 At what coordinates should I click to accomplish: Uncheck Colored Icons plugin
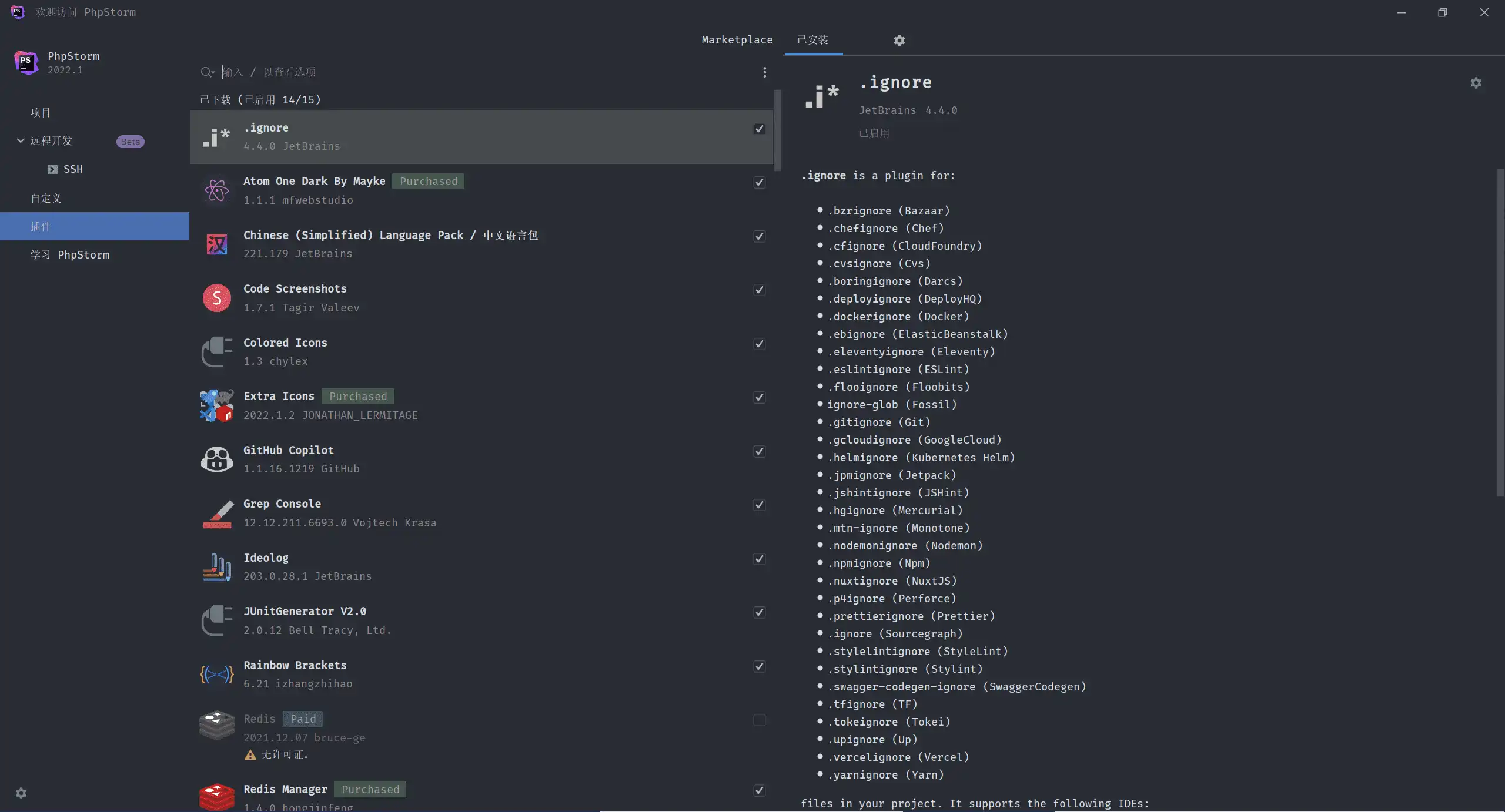tap(760, 344)
